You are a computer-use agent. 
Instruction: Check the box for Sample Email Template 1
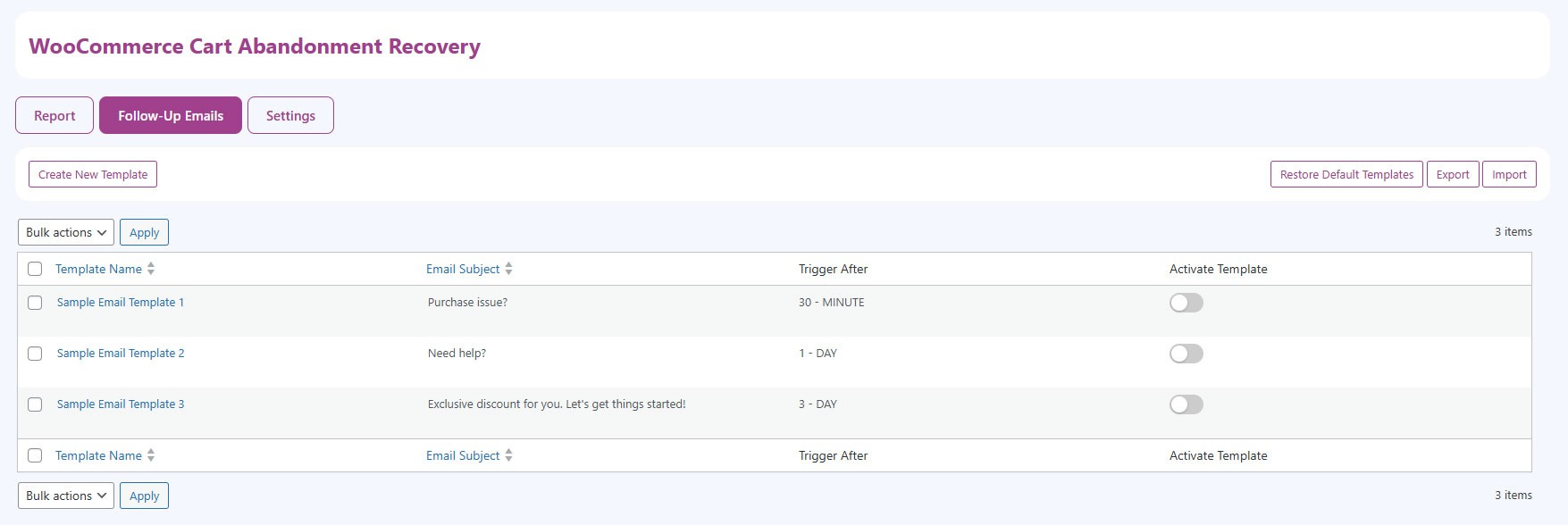35,303
